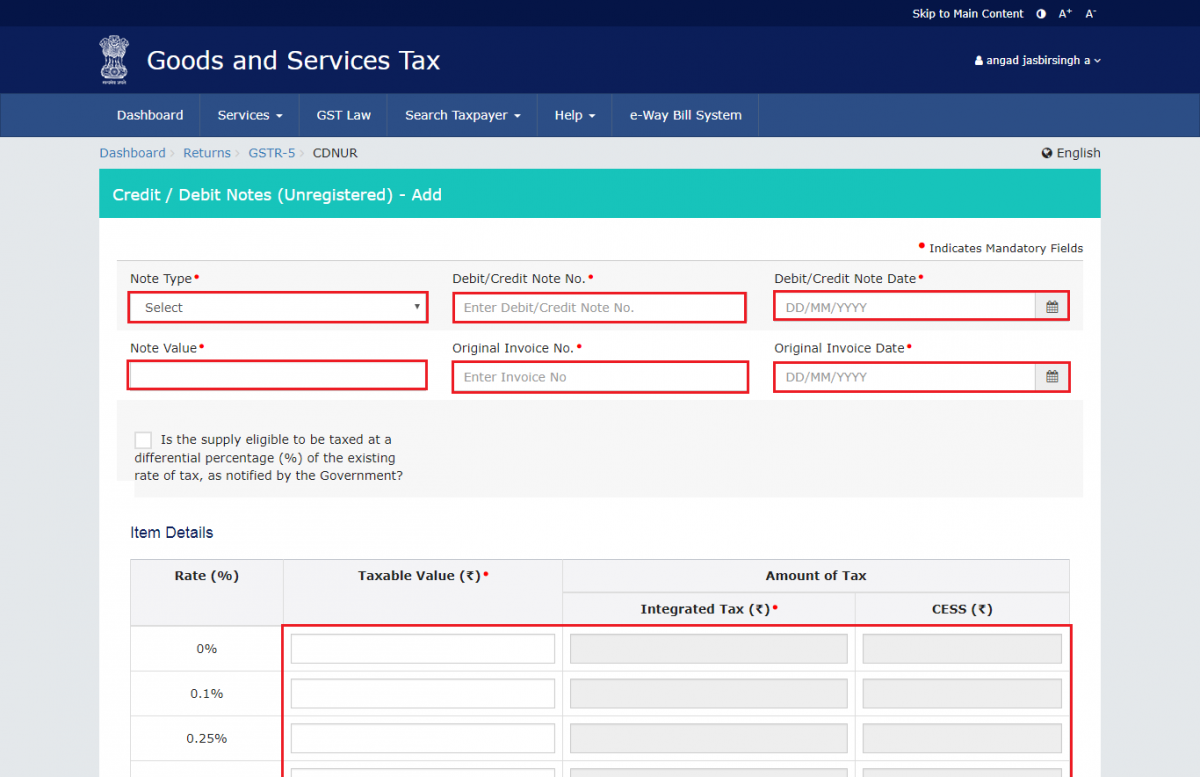Select the e-Way Bill System menu

point(685,115)
